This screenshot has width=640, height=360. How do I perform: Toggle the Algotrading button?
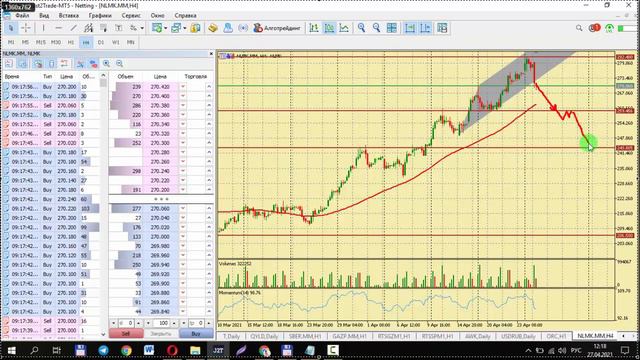277,28
